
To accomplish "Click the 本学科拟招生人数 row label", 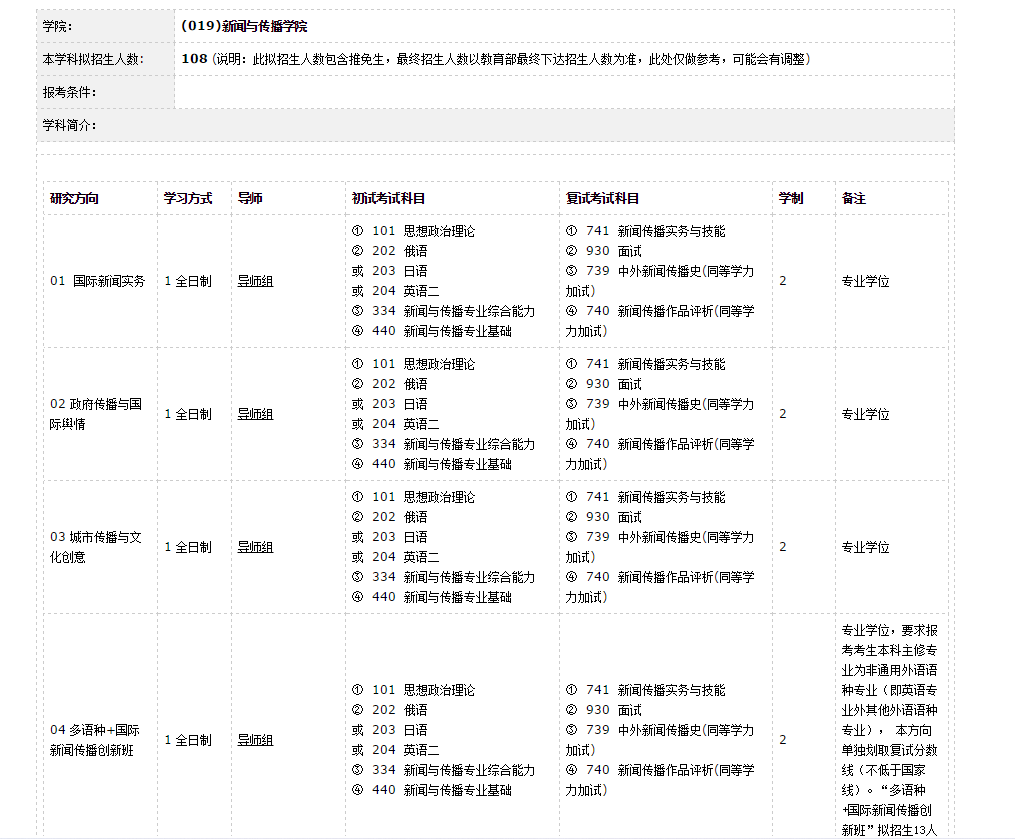I will (93, 59).
